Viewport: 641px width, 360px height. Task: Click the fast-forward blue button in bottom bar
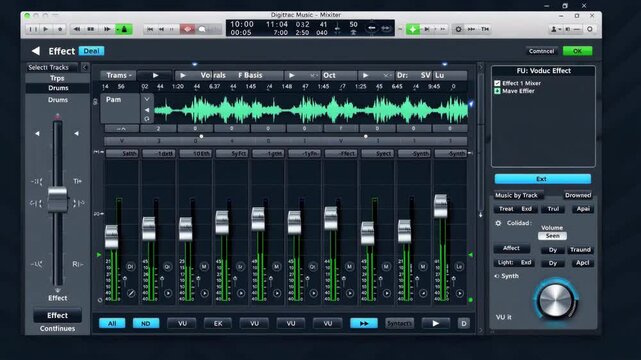tap(363, 323)
